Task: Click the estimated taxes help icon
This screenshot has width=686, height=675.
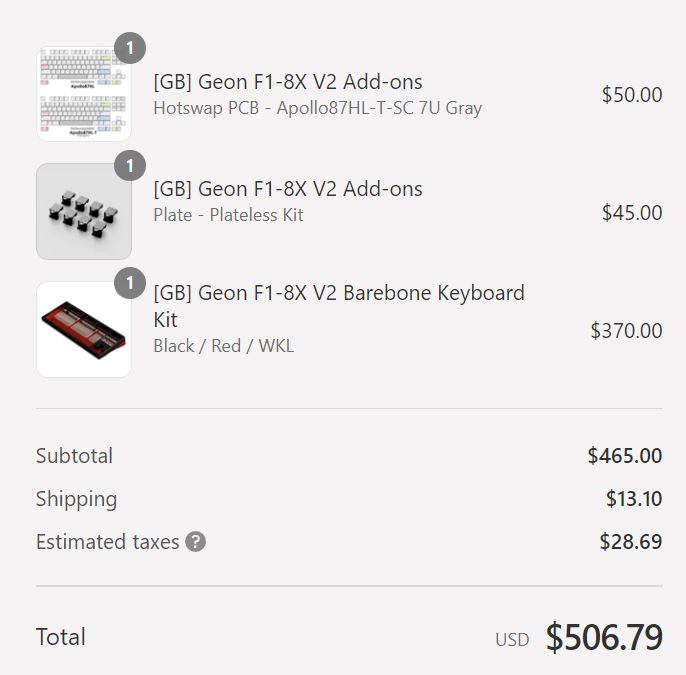Action: [196, 542]
